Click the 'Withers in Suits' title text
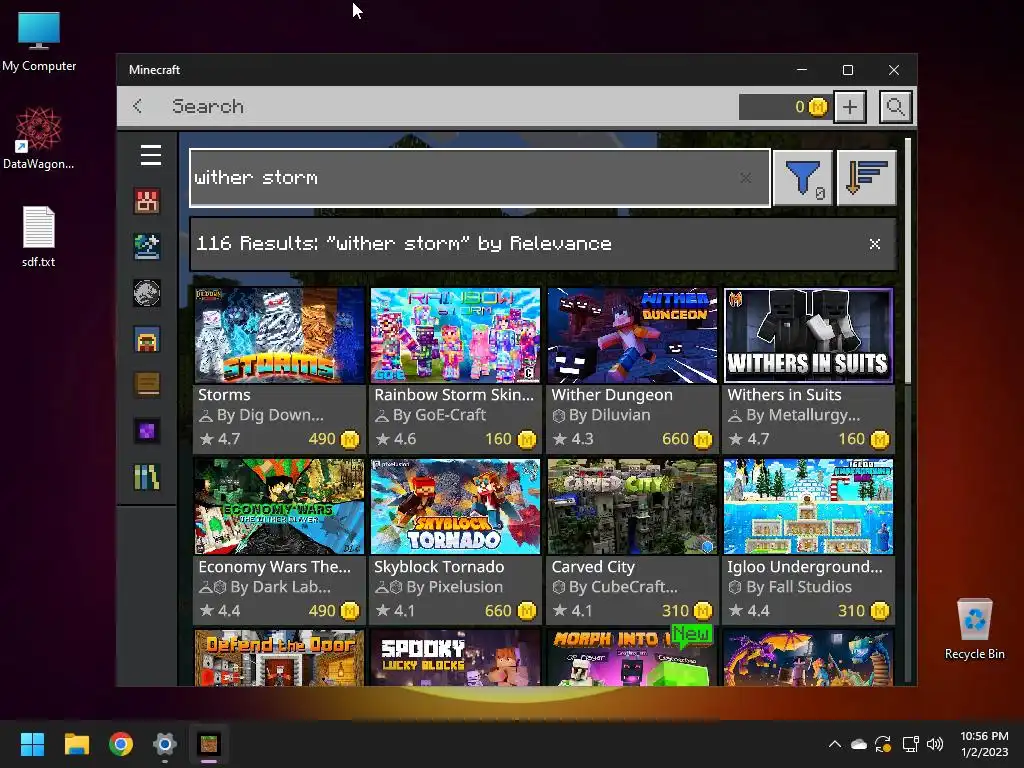1024x768 pixels. pyautogui.click(x=784, y=395)
